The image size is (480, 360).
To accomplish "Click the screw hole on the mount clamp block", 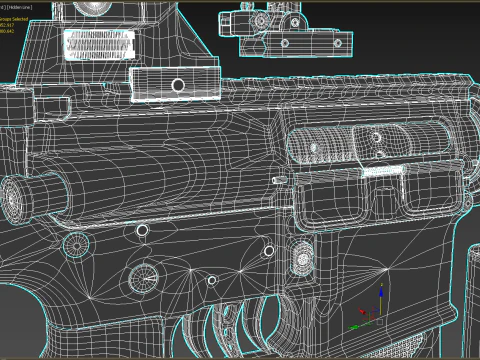I will pos(178,85).
